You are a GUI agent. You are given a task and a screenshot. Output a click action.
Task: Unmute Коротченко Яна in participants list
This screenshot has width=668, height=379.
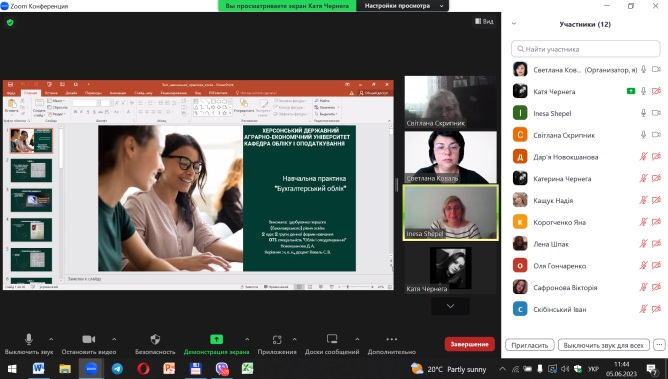click(x=644, y=222)
